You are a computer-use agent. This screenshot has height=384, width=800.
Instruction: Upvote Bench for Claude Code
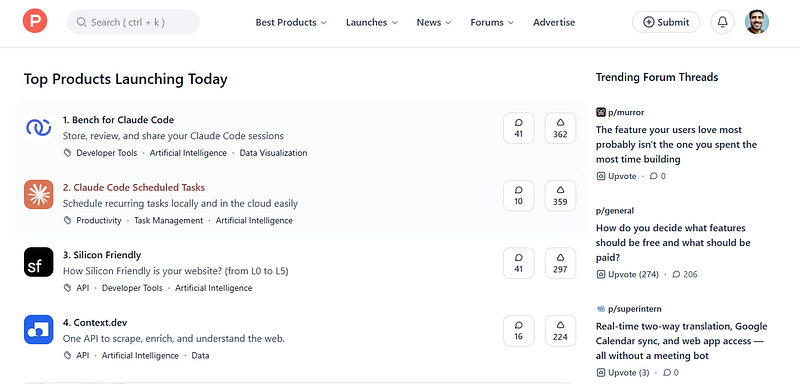point(560,128)
